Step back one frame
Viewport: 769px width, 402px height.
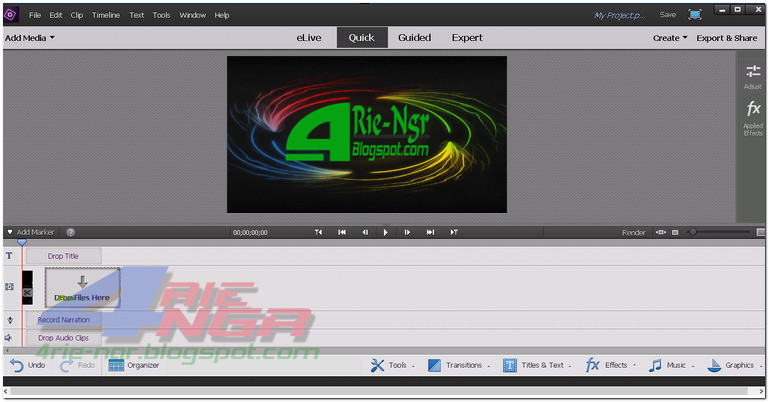[365, 232]
